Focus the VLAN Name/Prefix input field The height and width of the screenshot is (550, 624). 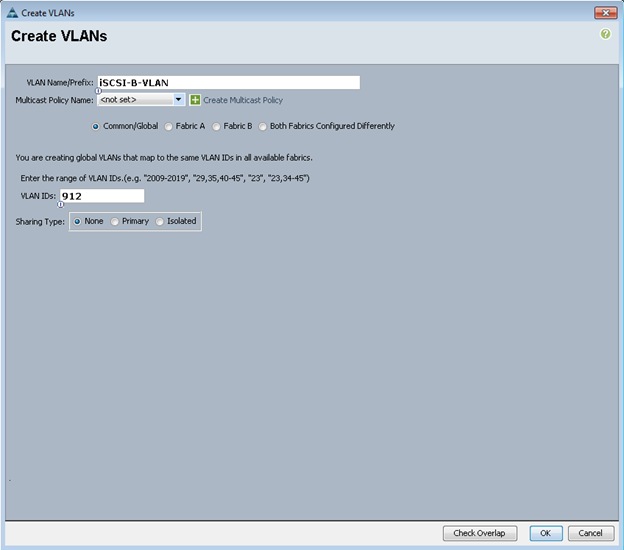coord(229,83)
